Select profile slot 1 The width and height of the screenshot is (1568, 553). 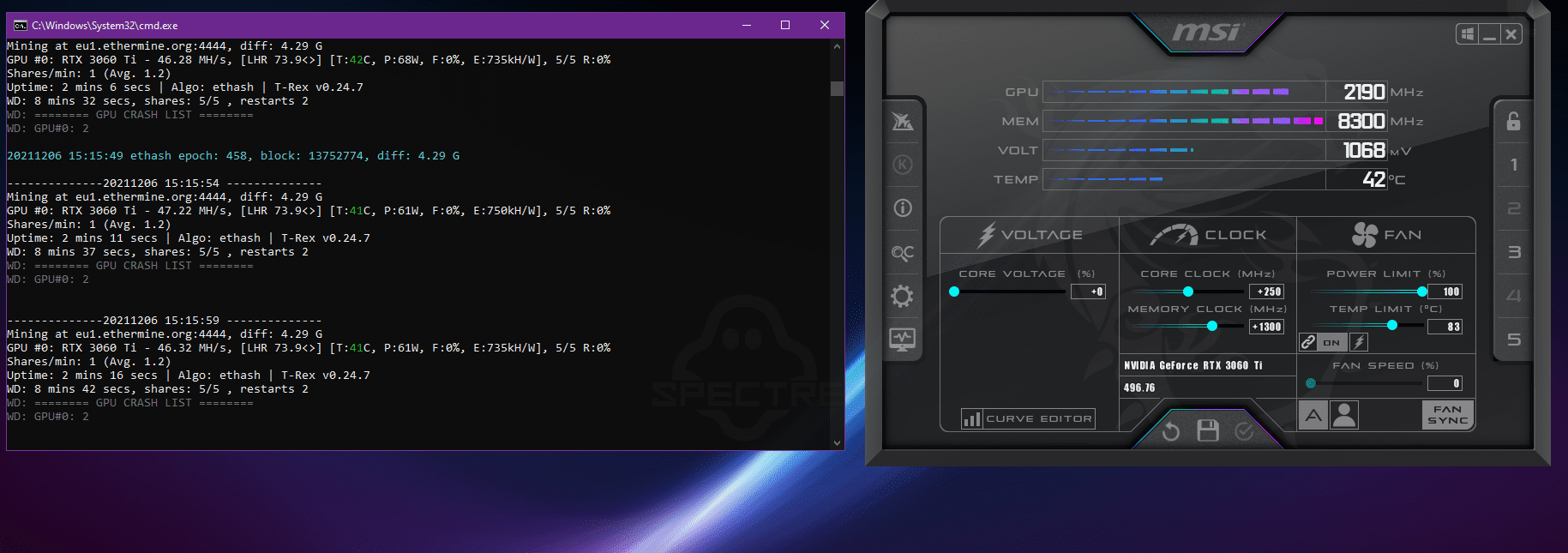1514,165
